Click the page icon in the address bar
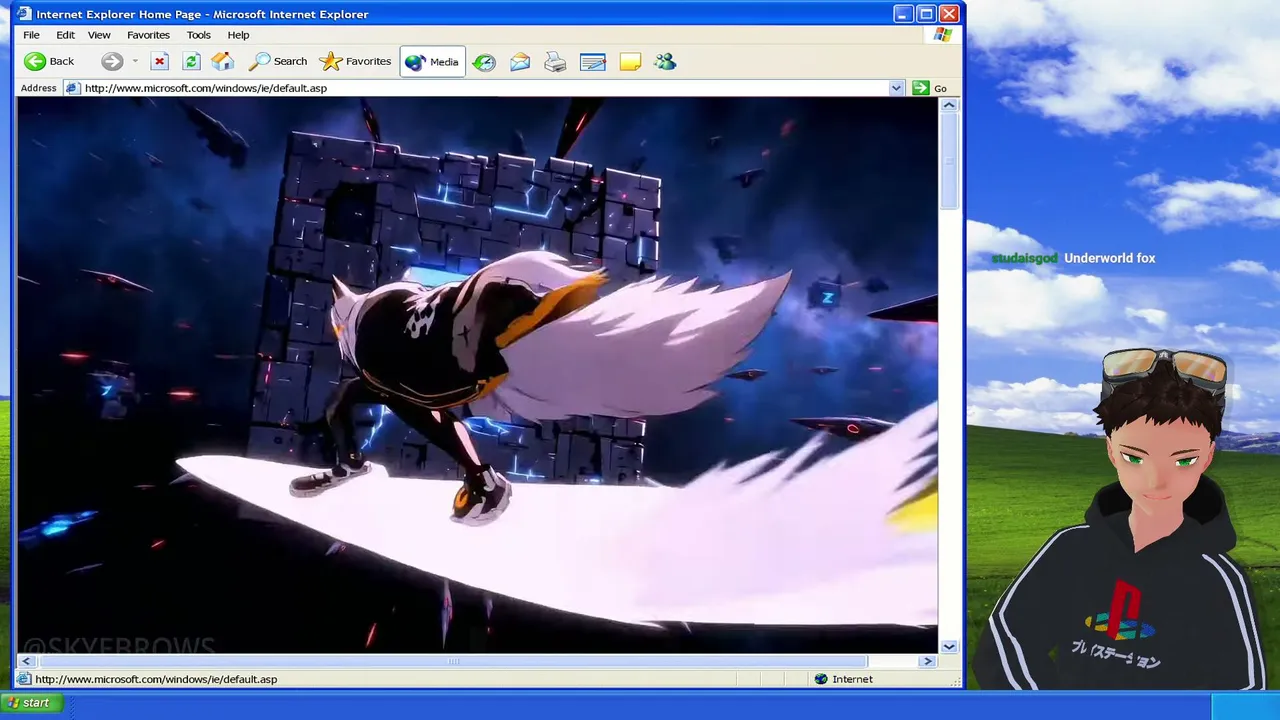Screen dimensions: 1280x720 (72, 88)
